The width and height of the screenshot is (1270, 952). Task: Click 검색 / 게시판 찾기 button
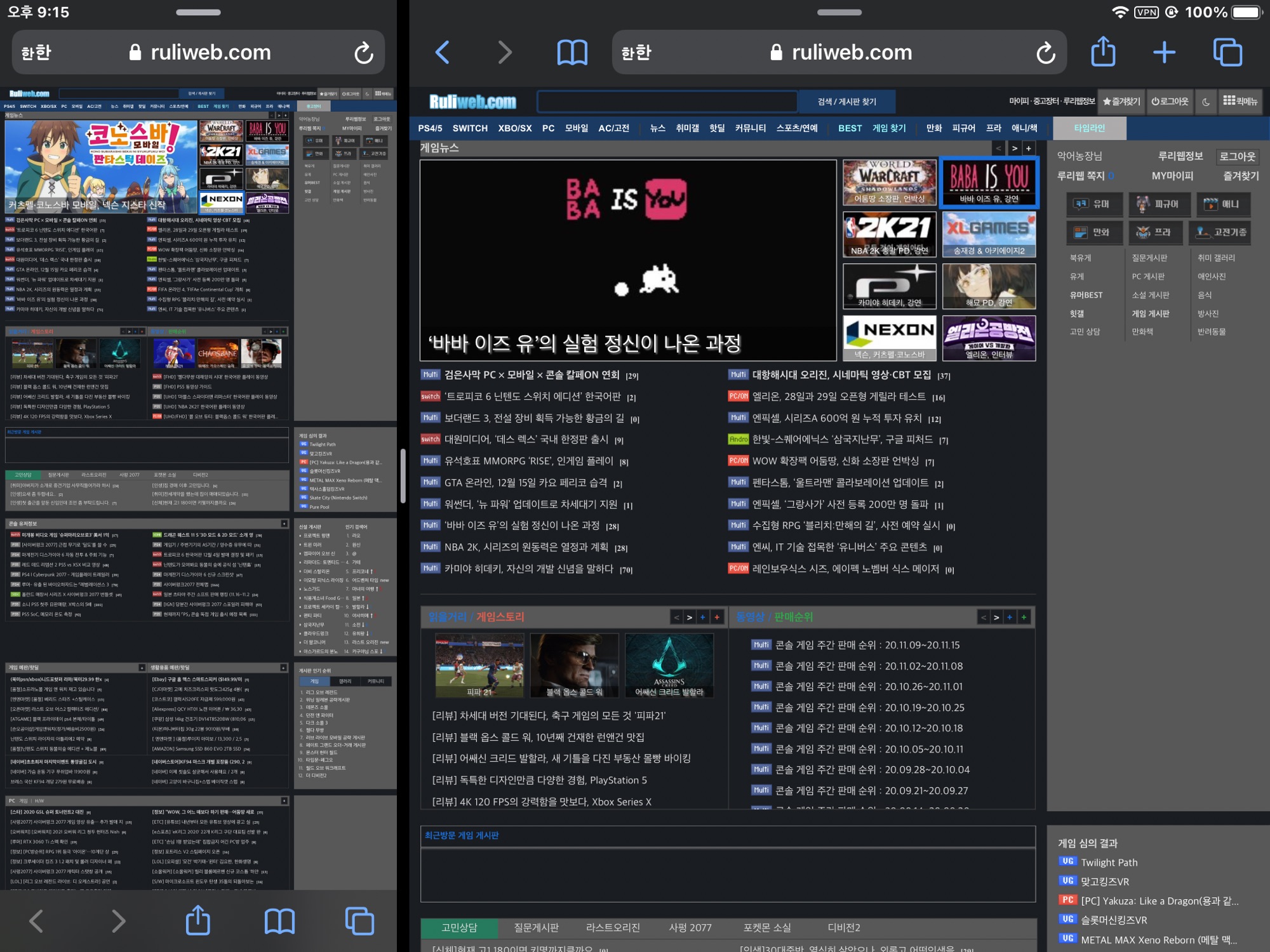click(846, 102)
